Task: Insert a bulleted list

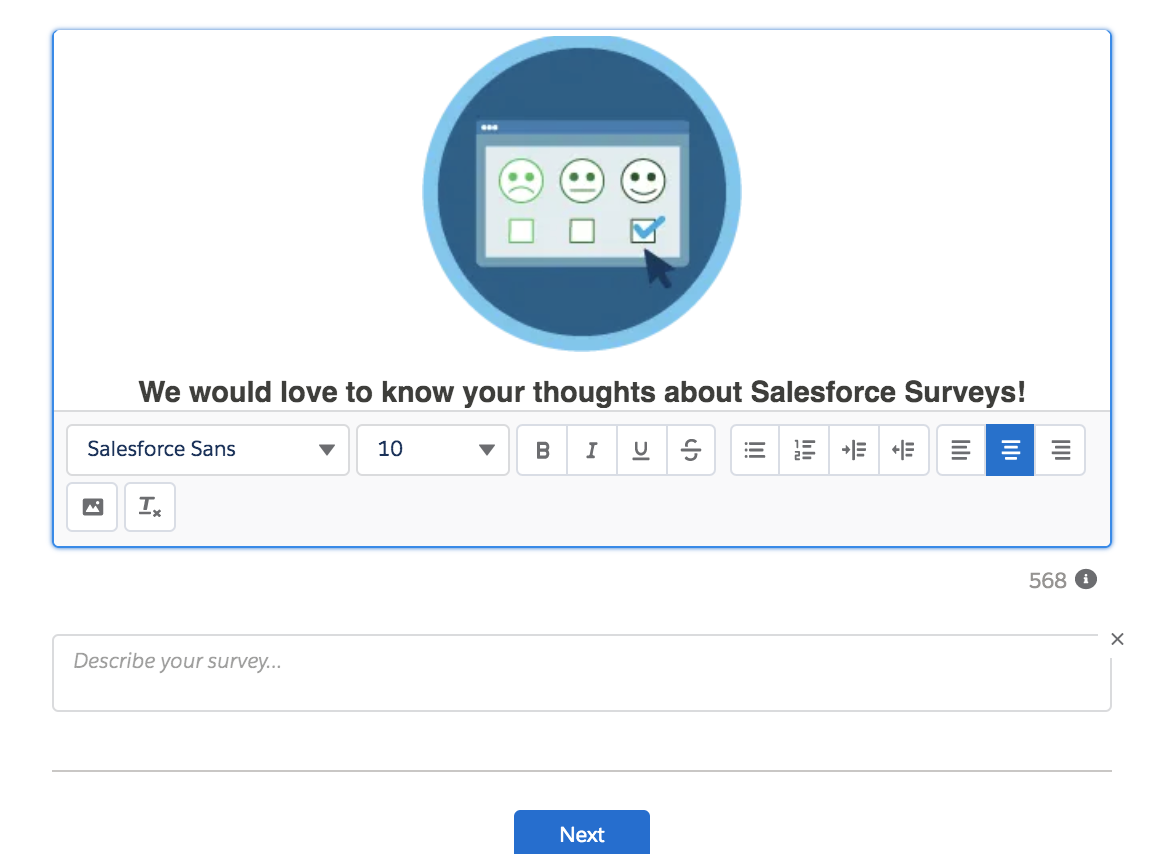Action: (754, 450)
